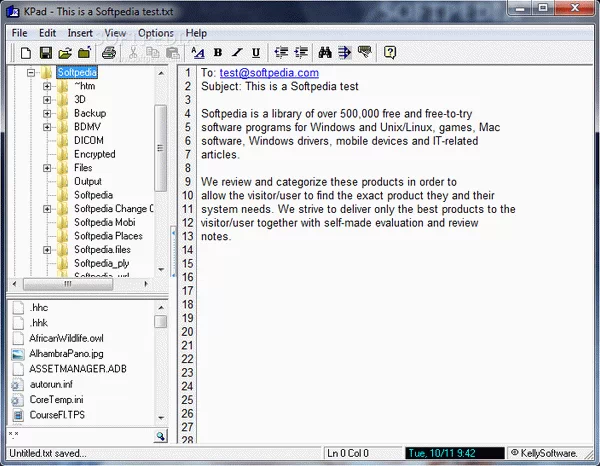Expand the Files folder
This screenshot has width=600, height=466.
47,168
